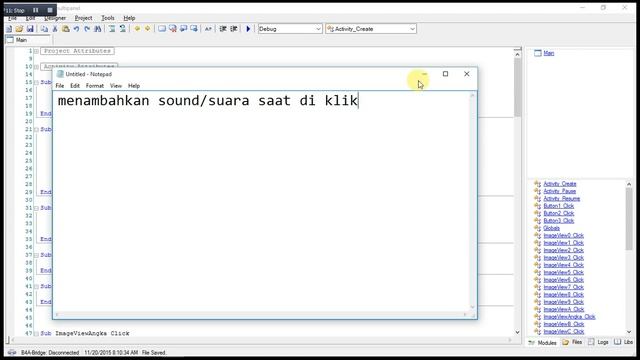Open Notepad's File menu
Image resolution: width=640 pixels, height=360 pixels.
click(x=60, y=86)
